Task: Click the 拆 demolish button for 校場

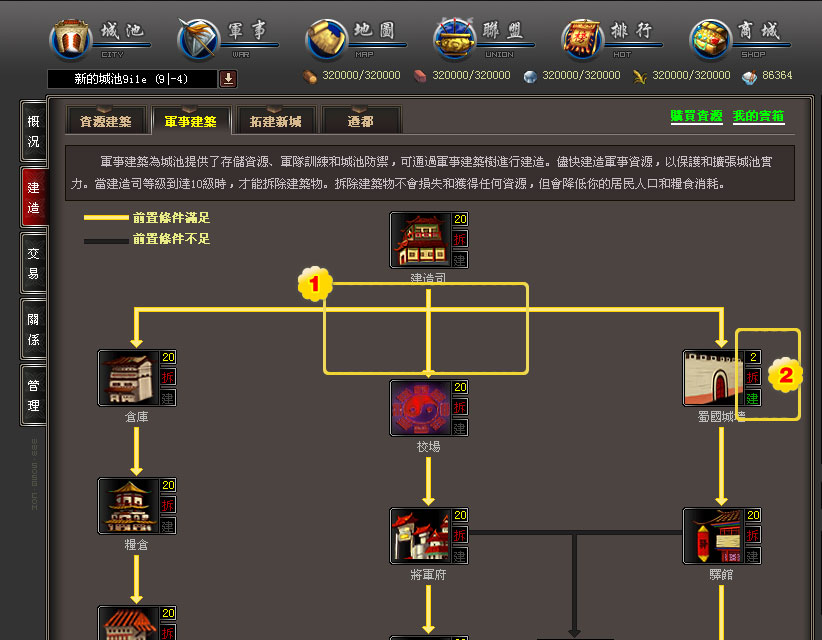Action: (x=460, y=407)
